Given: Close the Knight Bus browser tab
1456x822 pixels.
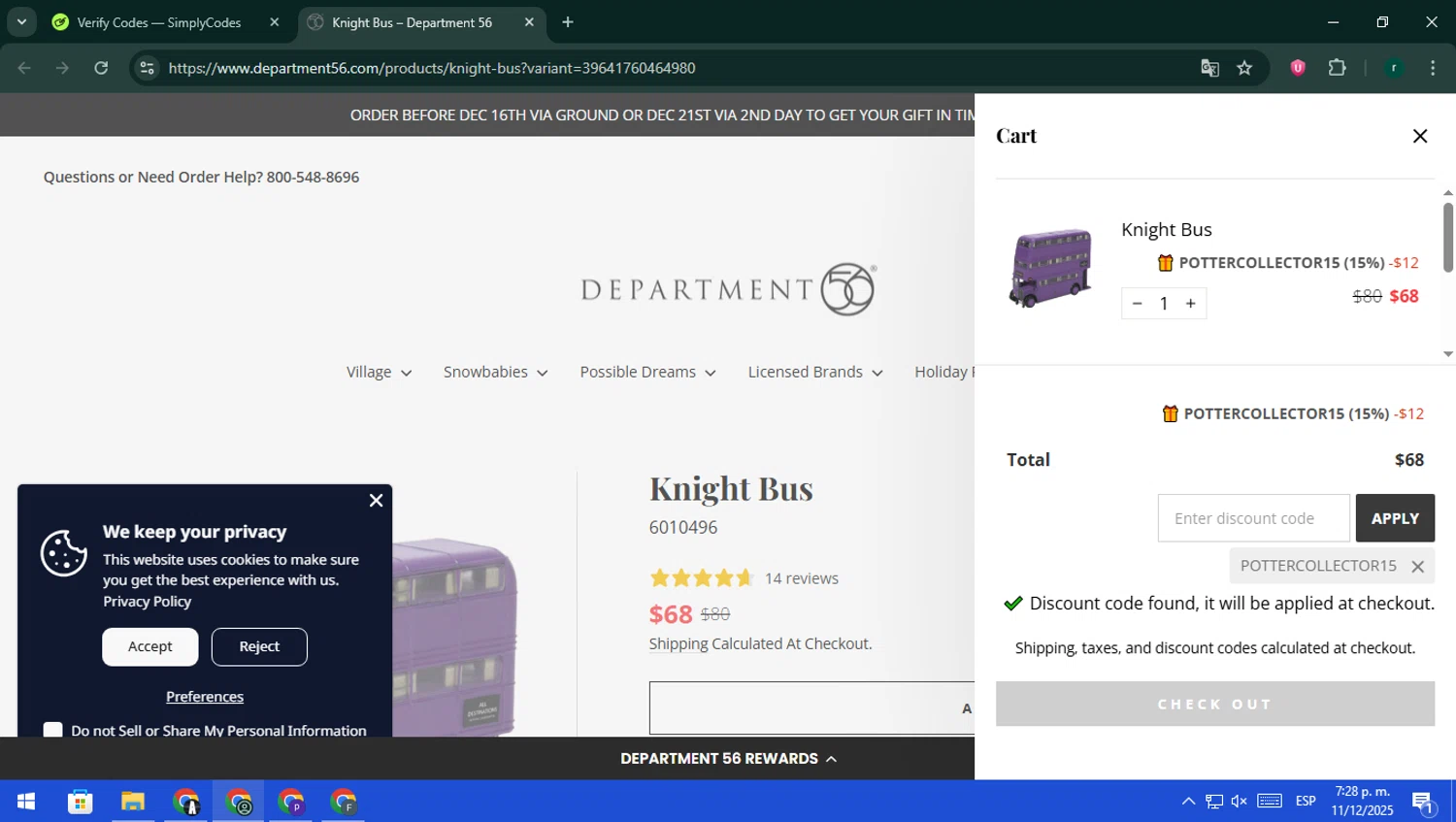Looking at the screenshot, I should coord(529,22).
